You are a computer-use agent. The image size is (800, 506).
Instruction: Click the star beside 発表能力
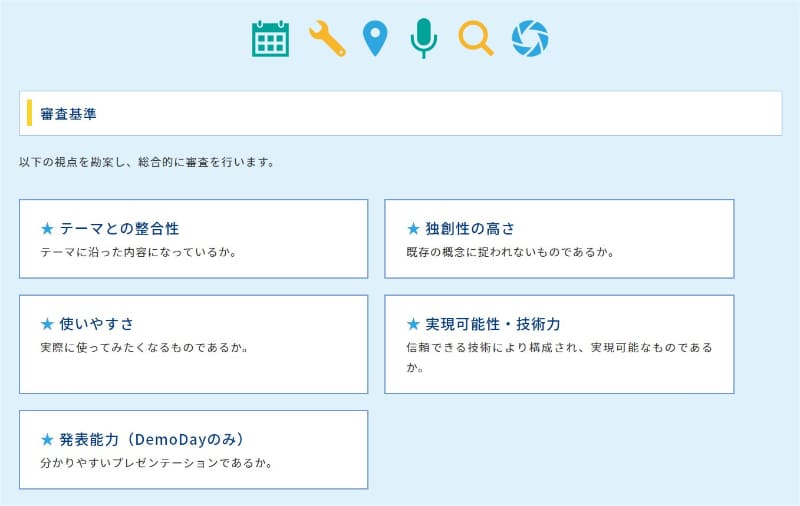47,439
